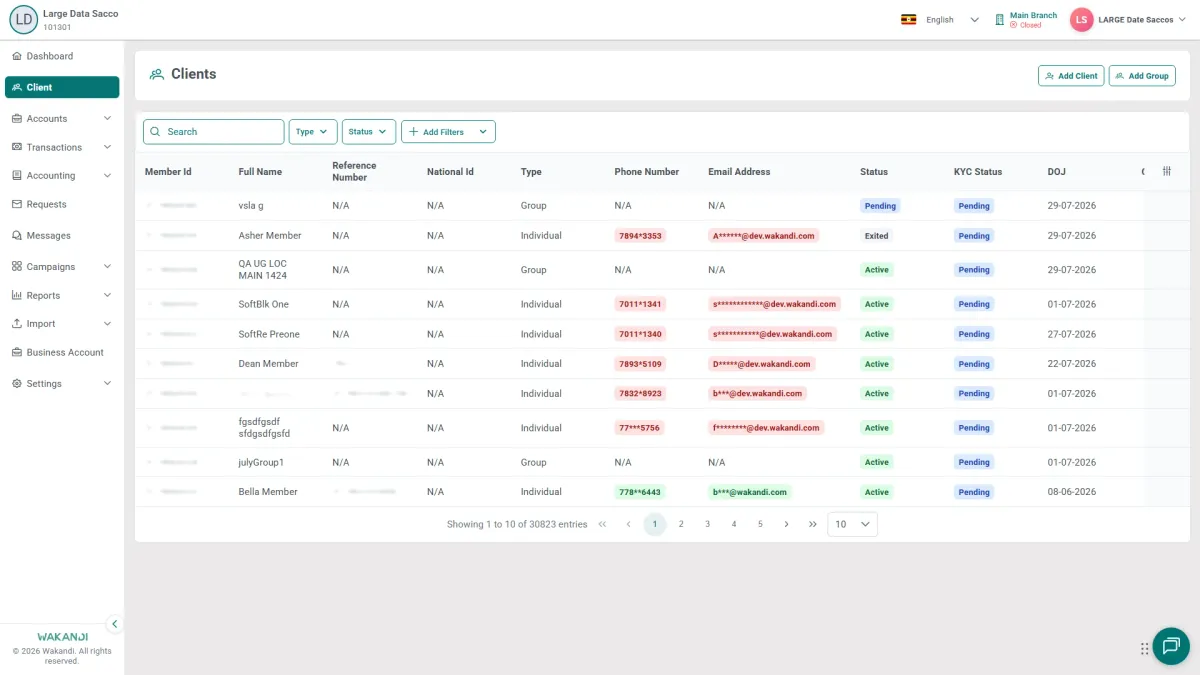Click the Accounts icon in sidebar
Image resolution: width=1200 pixels, height=675 pixels.
tap(17, 118)
